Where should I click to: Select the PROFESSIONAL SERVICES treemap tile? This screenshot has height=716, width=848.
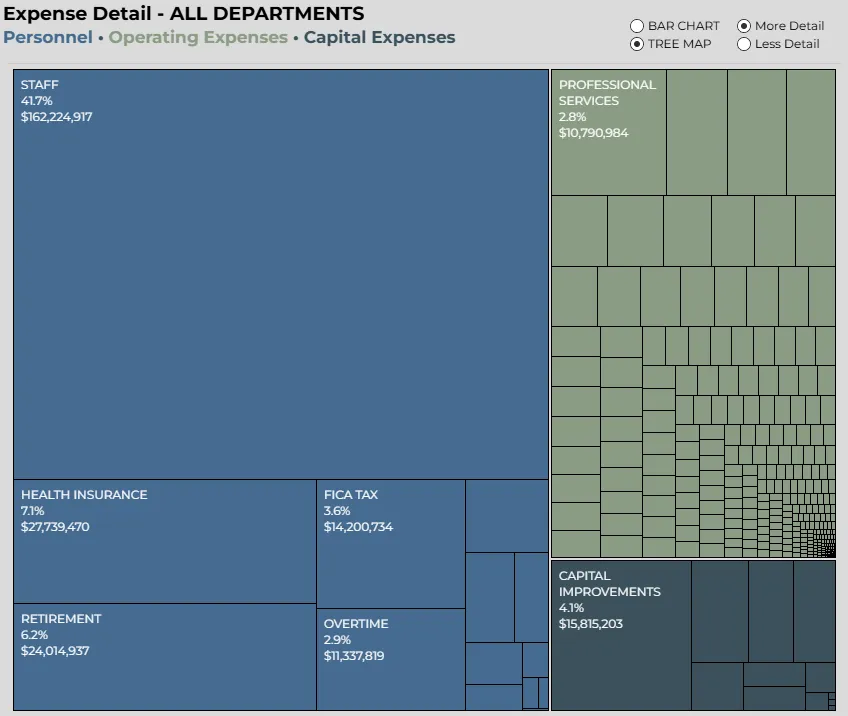609,132
